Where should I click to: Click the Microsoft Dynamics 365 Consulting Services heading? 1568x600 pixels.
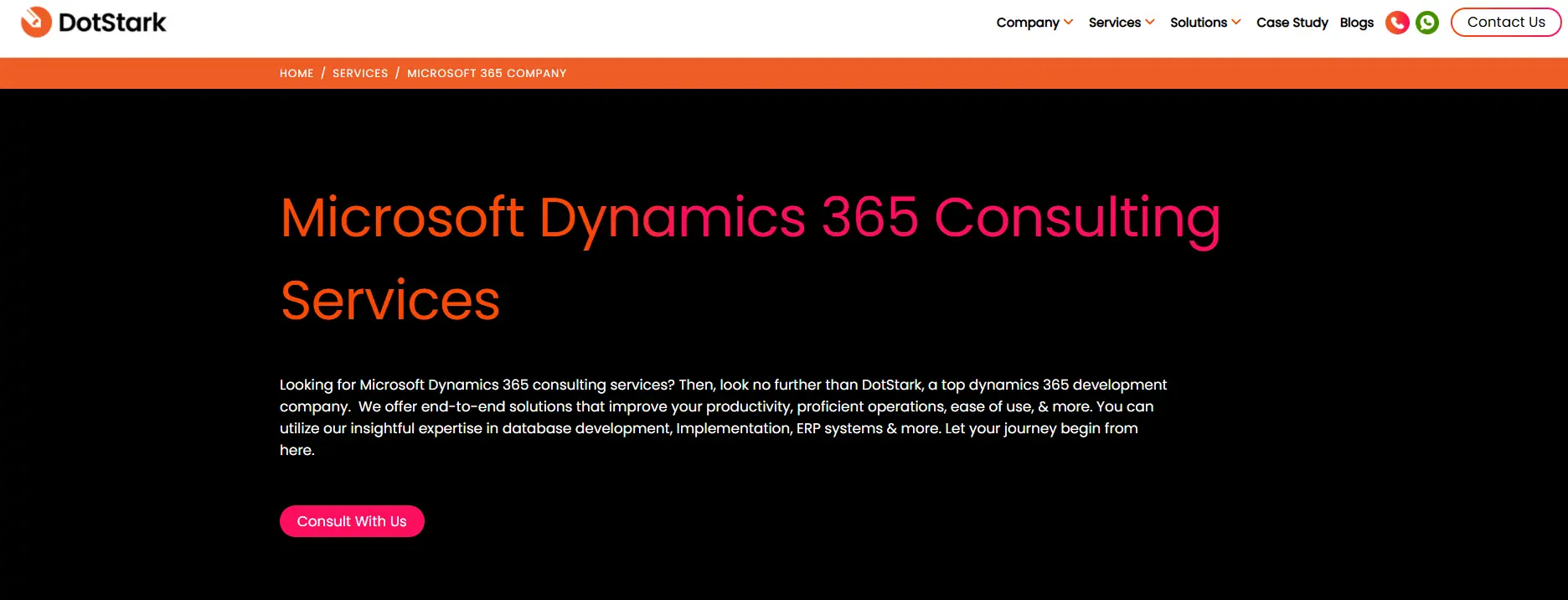tap(750, 258)
